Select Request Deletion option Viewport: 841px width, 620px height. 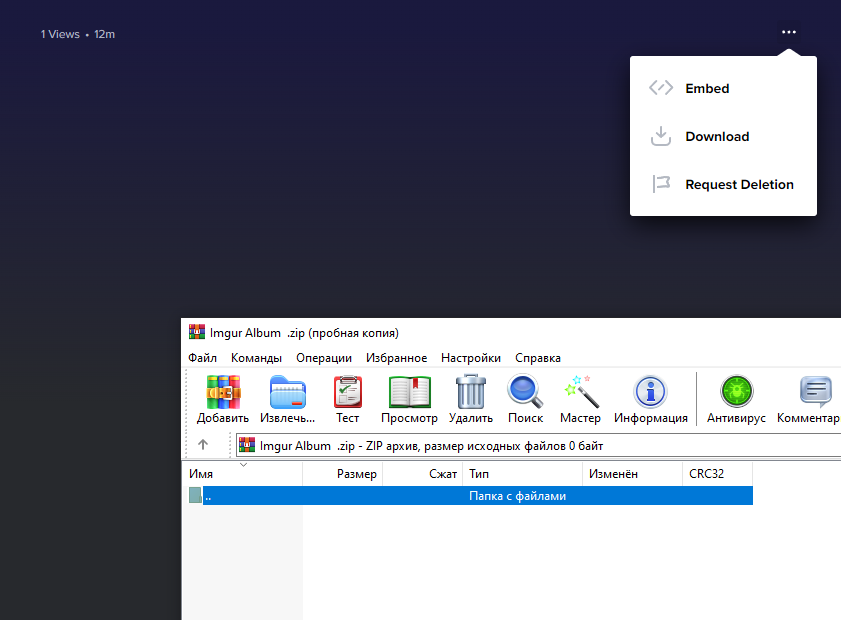tap(738, 185)
